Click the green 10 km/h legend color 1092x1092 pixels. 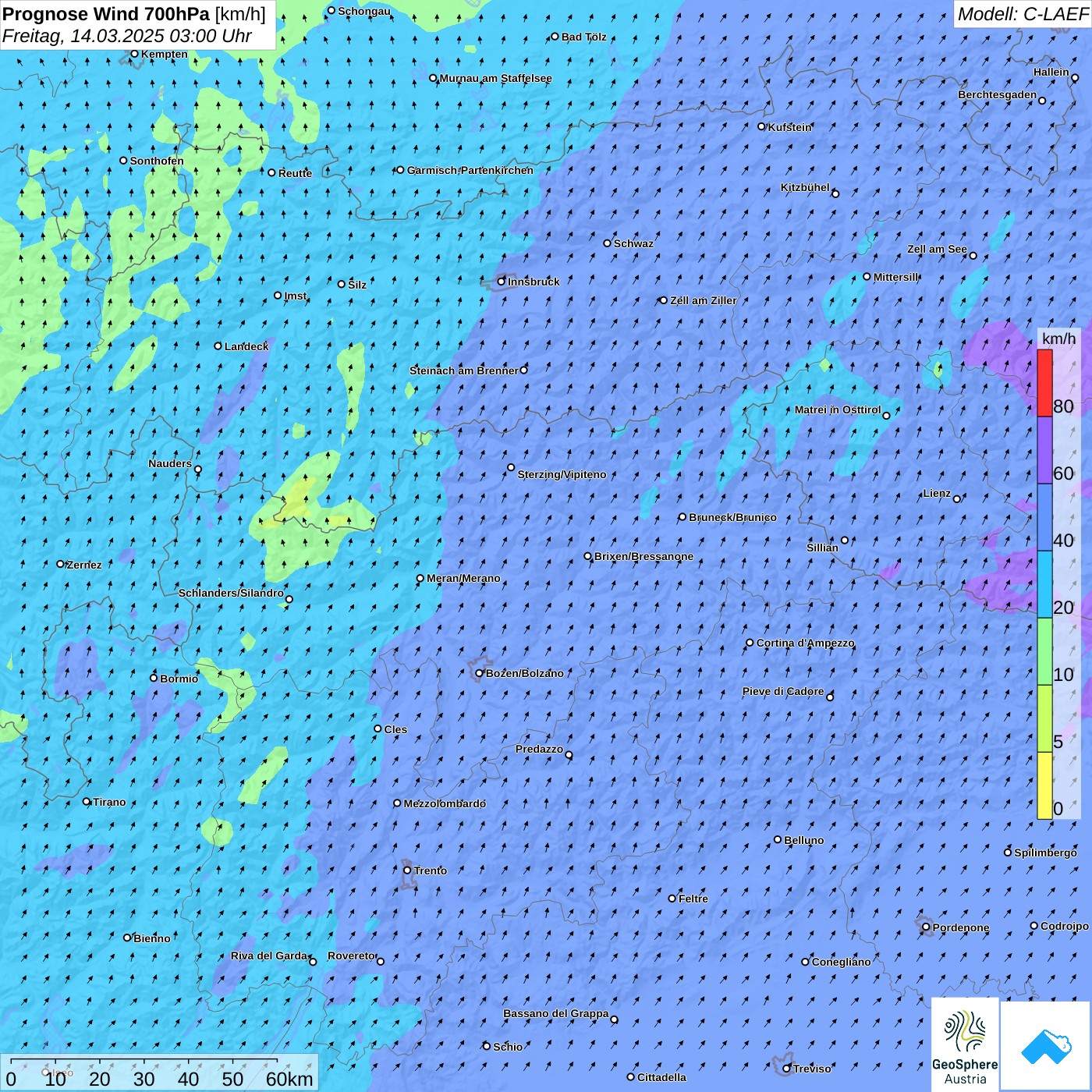pyautogui.click(x=1044, y=651)
